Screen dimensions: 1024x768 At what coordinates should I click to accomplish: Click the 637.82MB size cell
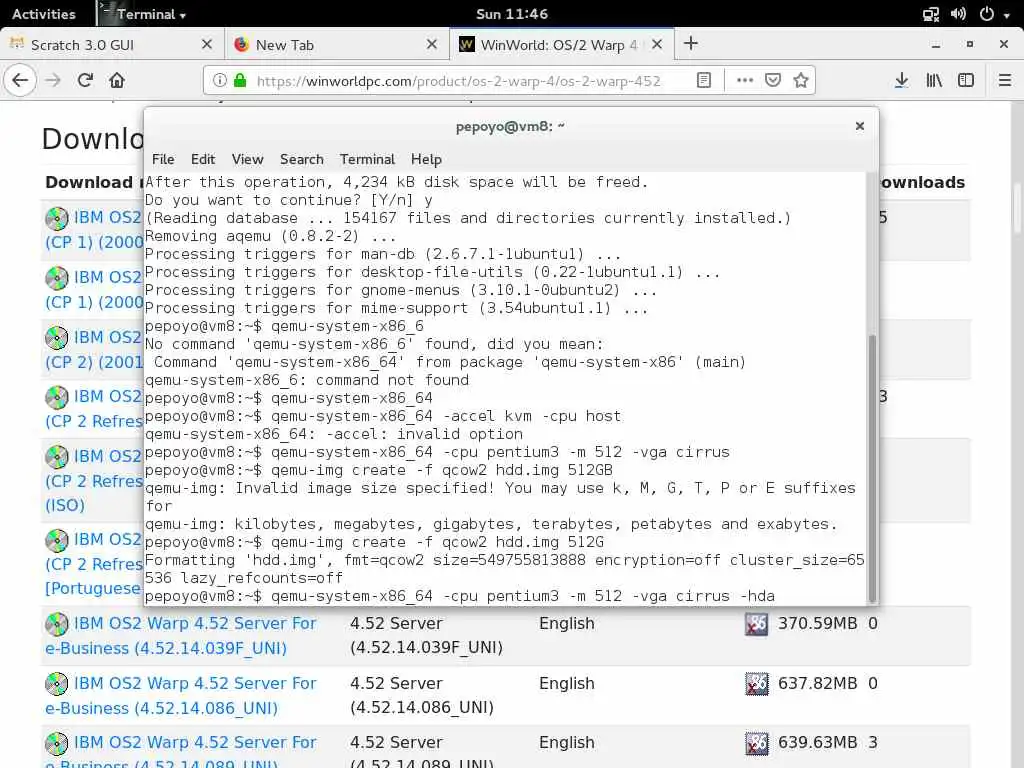click(817, 684)
